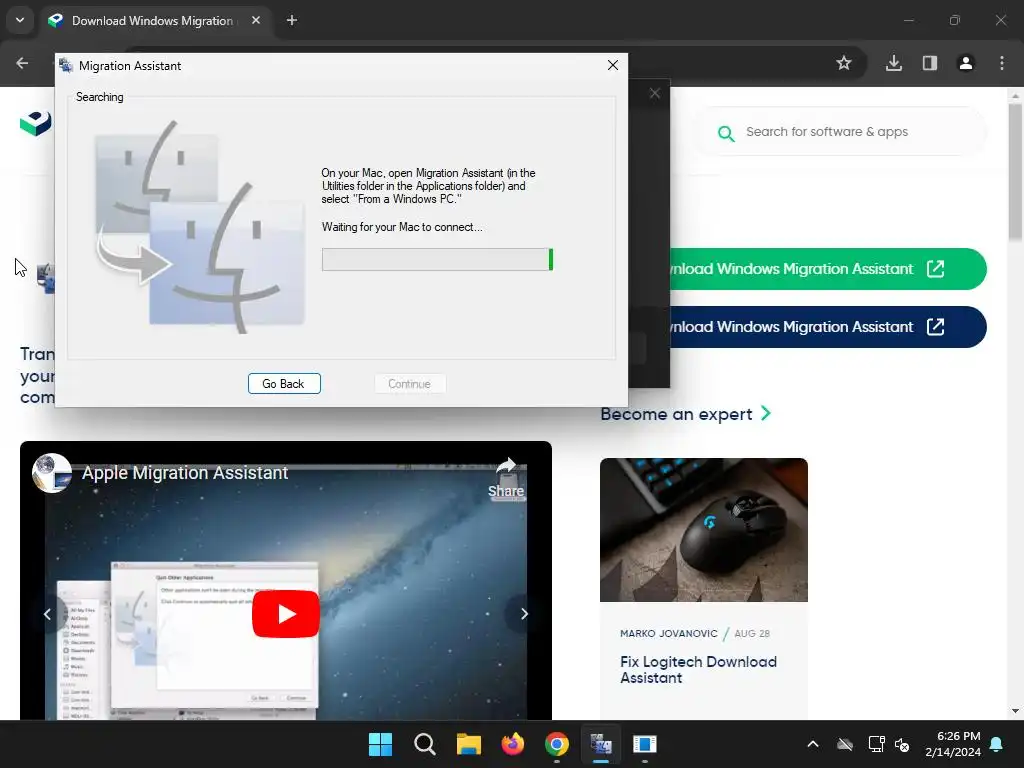Go to the next video slide arrow
1024x768 pixels.
524,614
